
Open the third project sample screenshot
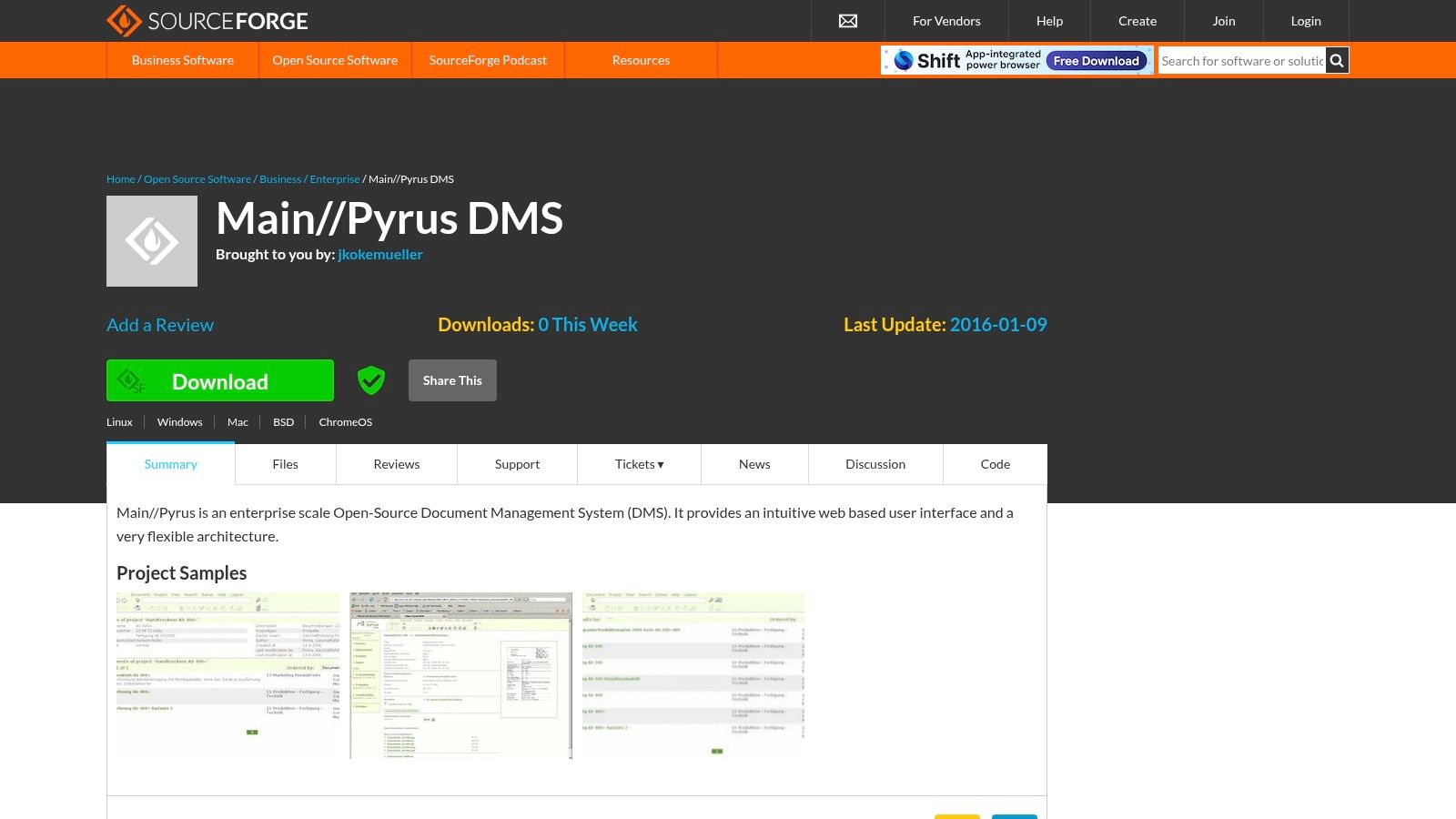point(693,675)
